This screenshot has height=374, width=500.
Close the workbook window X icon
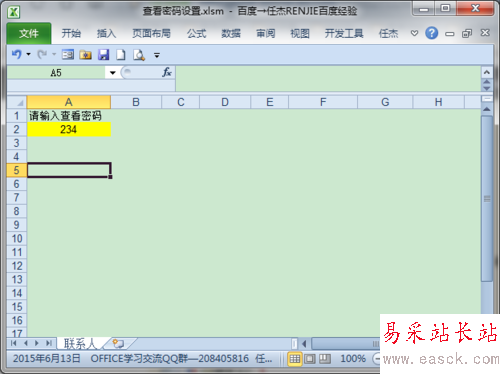tap(485, 33)
